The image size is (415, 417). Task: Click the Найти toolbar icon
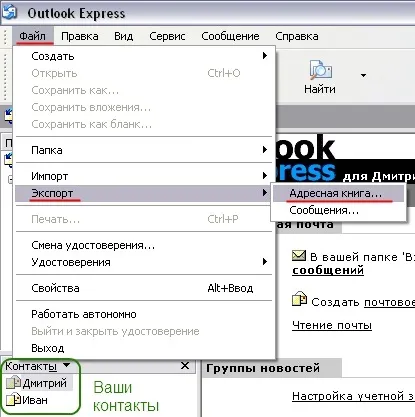[x=320, y=77]
